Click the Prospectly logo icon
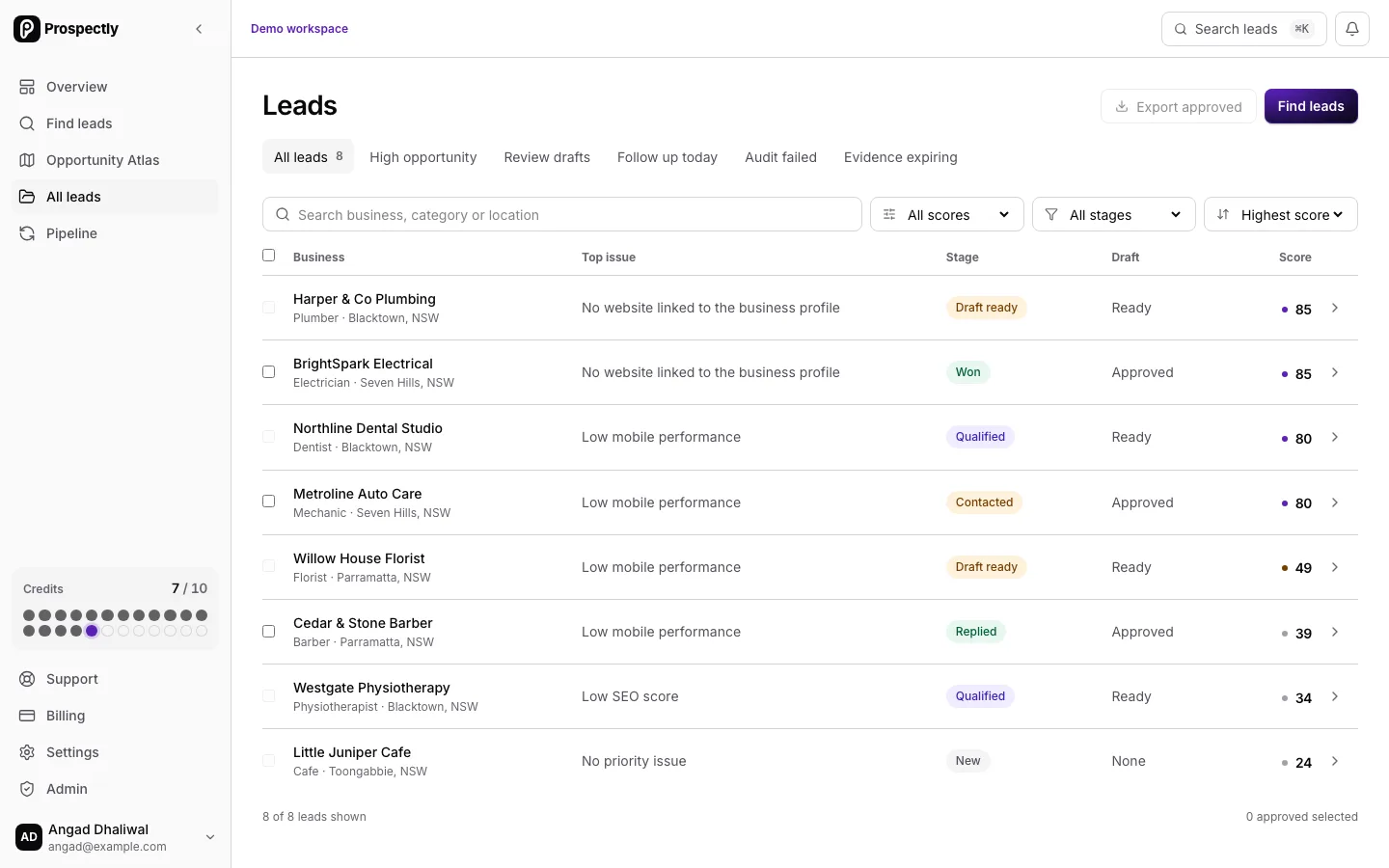The image size is (1389, 868). point(27,29)
